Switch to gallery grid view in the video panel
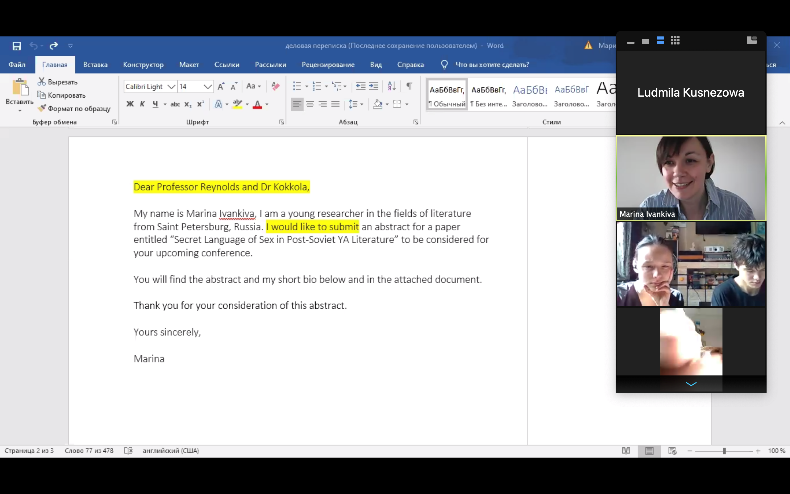The image size is (790, 494). pyautogui.click(x=676, y=41)
